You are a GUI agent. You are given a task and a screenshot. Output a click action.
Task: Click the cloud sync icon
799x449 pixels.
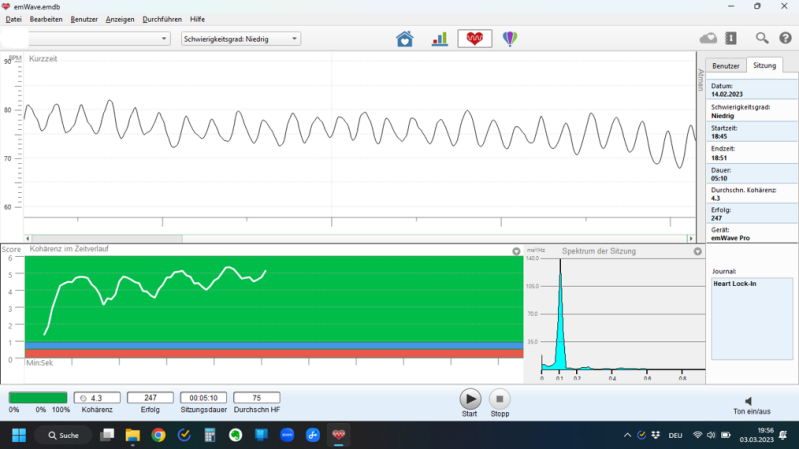[708, 38]
